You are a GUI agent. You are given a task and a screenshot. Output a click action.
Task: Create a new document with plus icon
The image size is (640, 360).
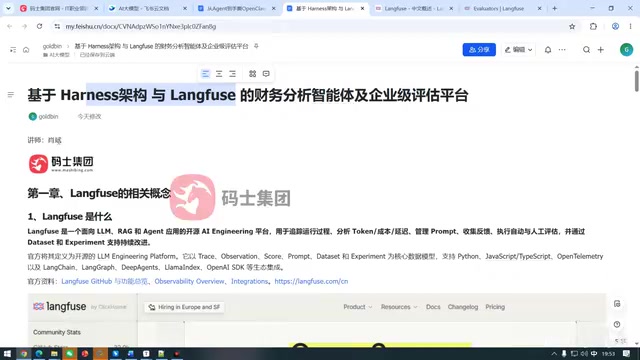[x=600, y=50]
